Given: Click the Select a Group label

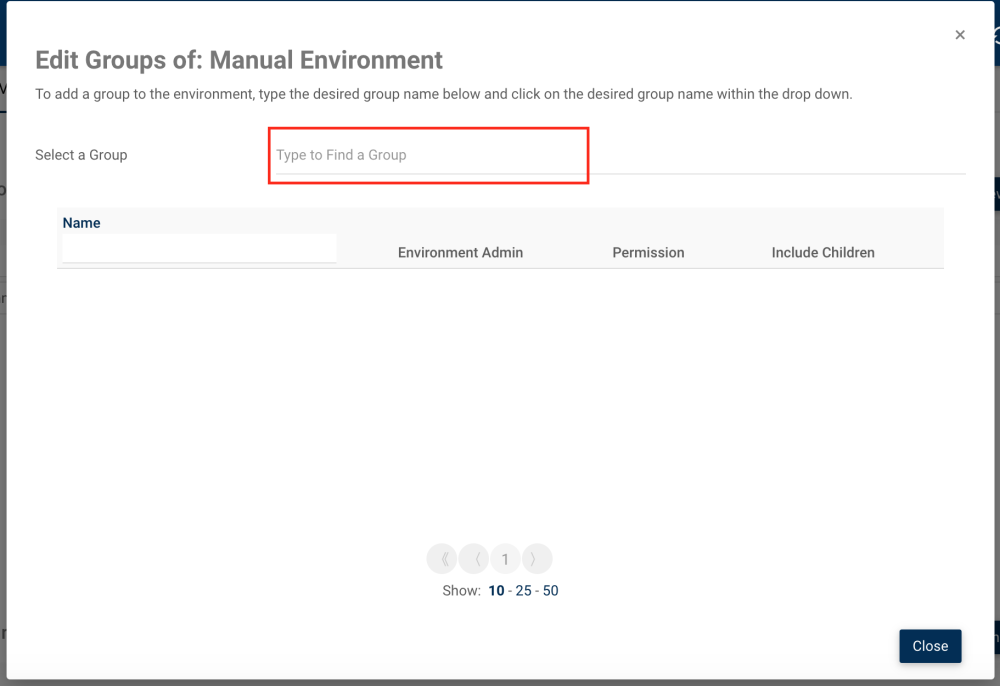Looking at the screenshot, I should (81, 155).
